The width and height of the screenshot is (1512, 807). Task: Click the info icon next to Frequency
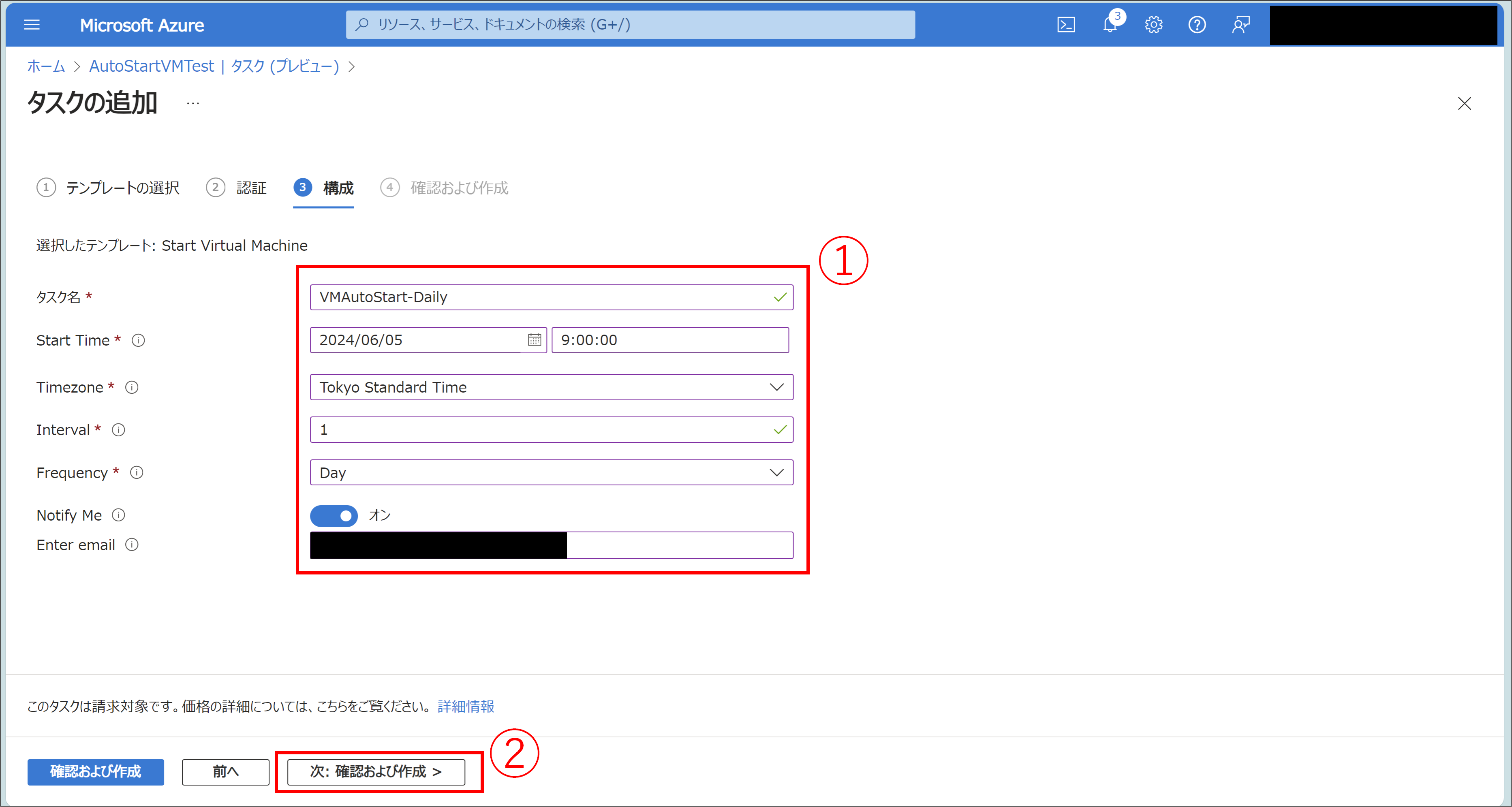[x=137, y=472]
